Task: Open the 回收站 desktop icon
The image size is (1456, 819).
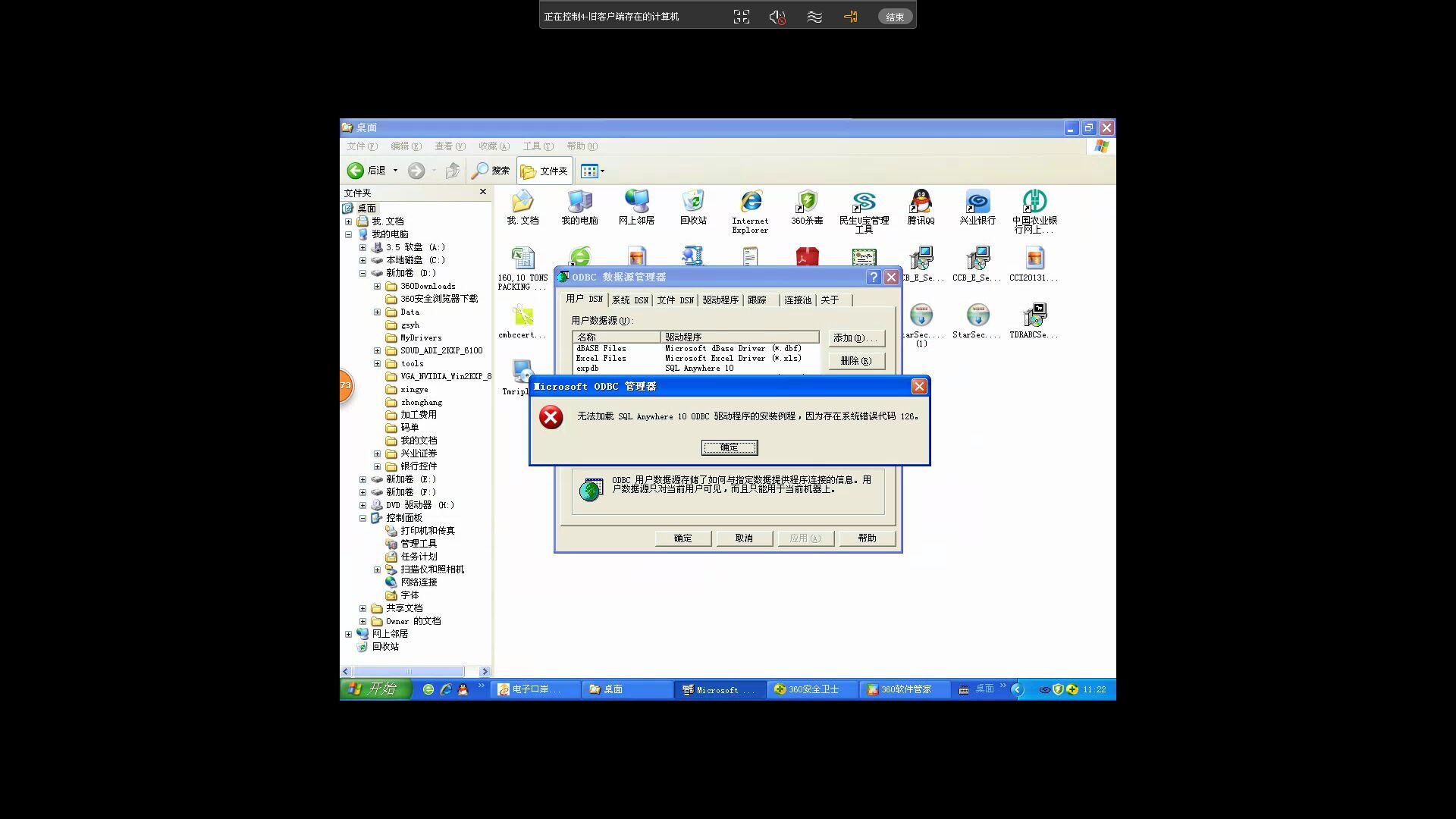Action: click(693, 207)
